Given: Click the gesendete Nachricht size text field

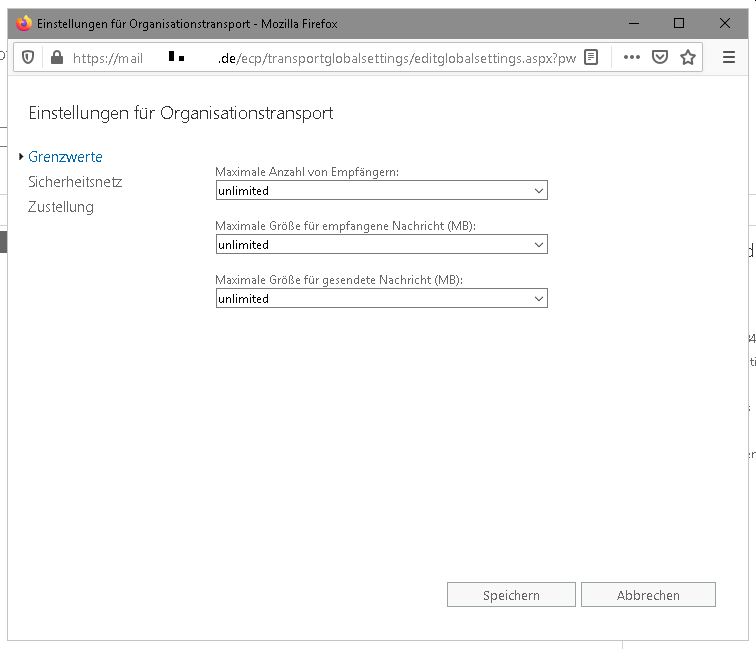Looking at the screenshot, I should pyautogui.click(x=372, y=299).
